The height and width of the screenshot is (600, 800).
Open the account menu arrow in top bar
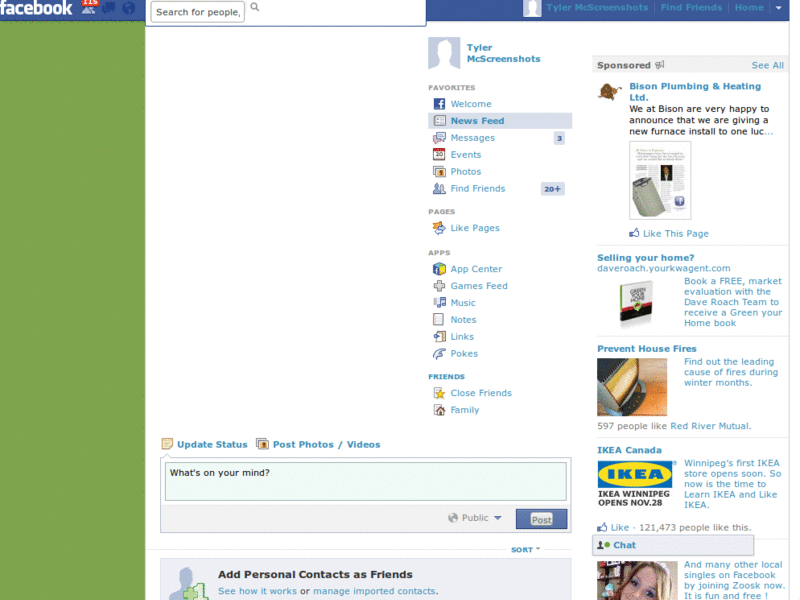click(x=779, y=8)
